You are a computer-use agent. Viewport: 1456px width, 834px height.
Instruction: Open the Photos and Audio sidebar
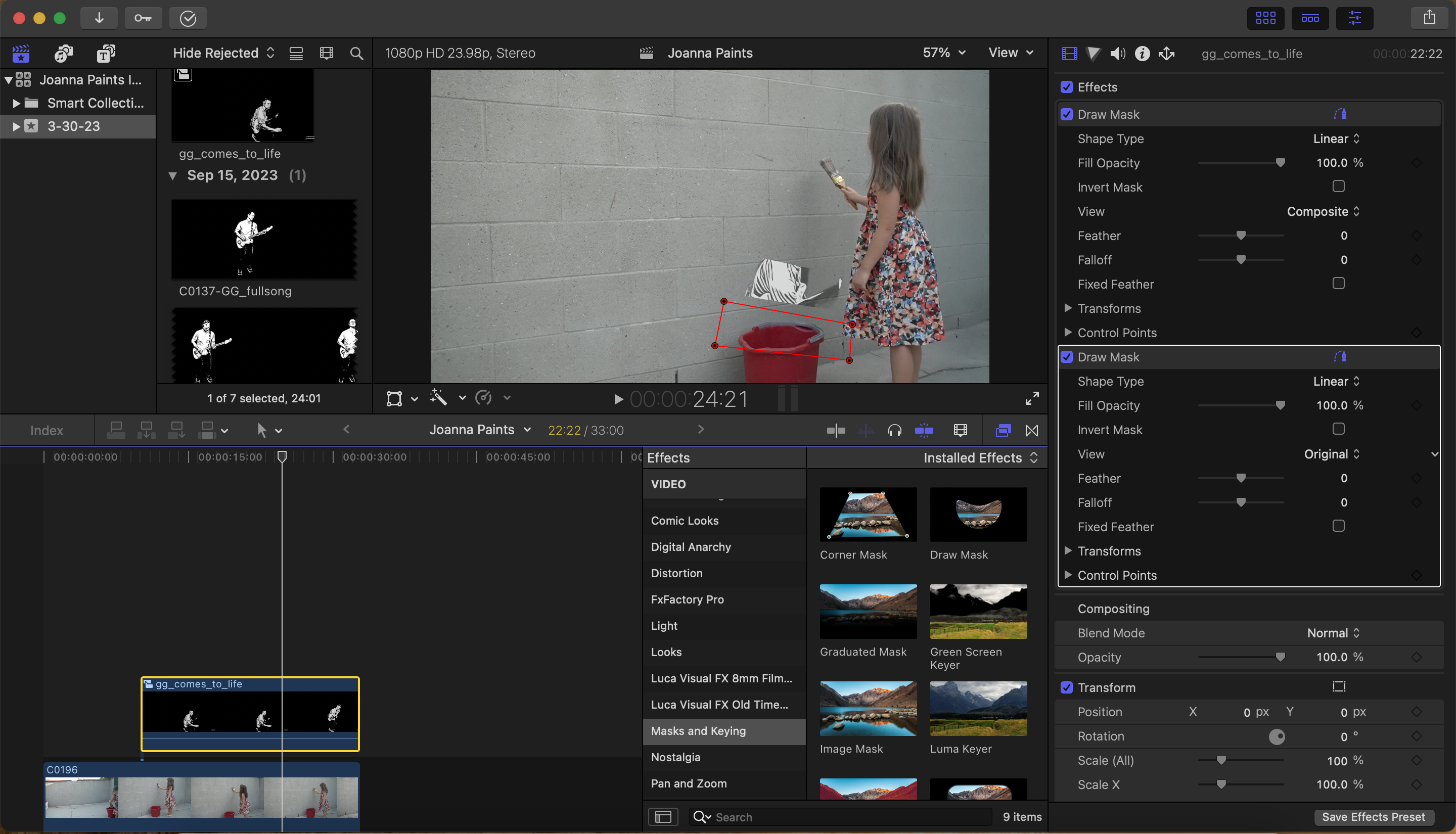point(64,53)
